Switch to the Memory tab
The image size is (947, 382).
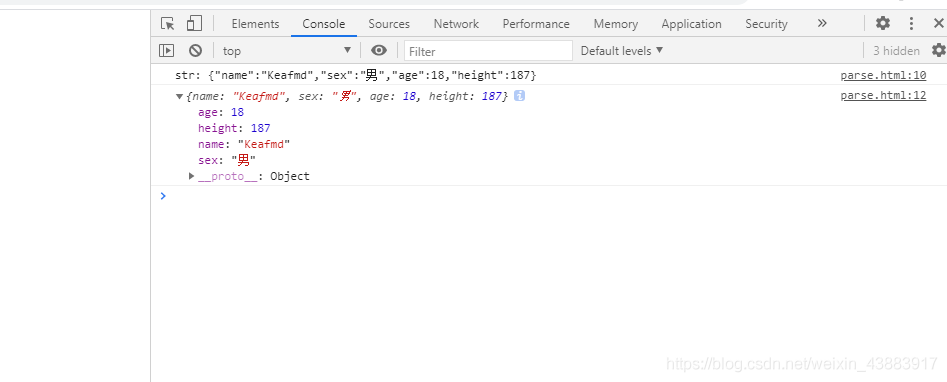[x=615, y=24]
